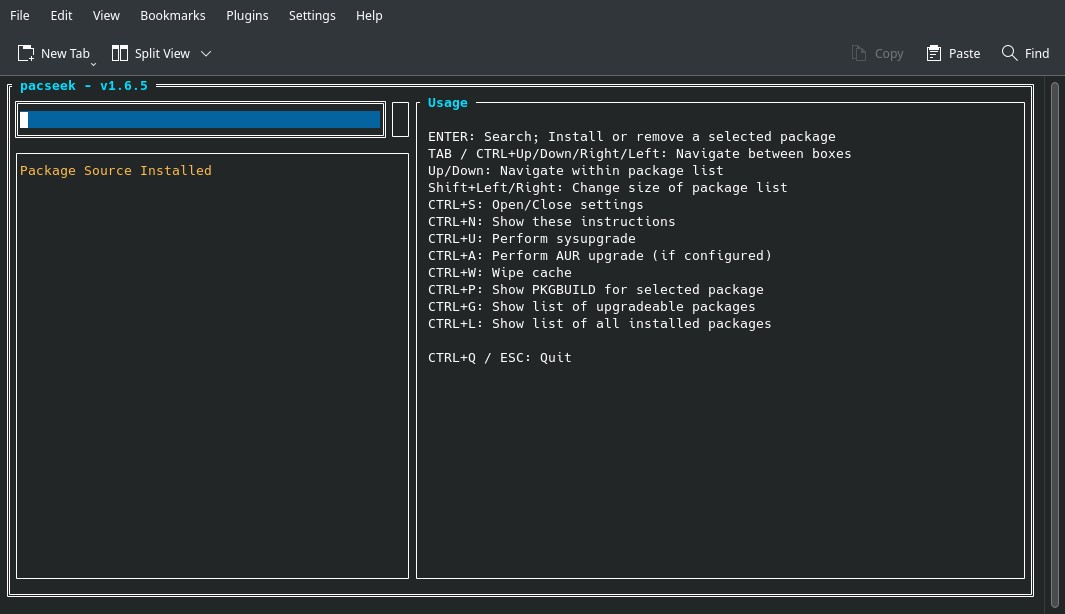Expand the New Tab dropdown arrow
Screen dimensions: 1065x614
click(94, 63)
